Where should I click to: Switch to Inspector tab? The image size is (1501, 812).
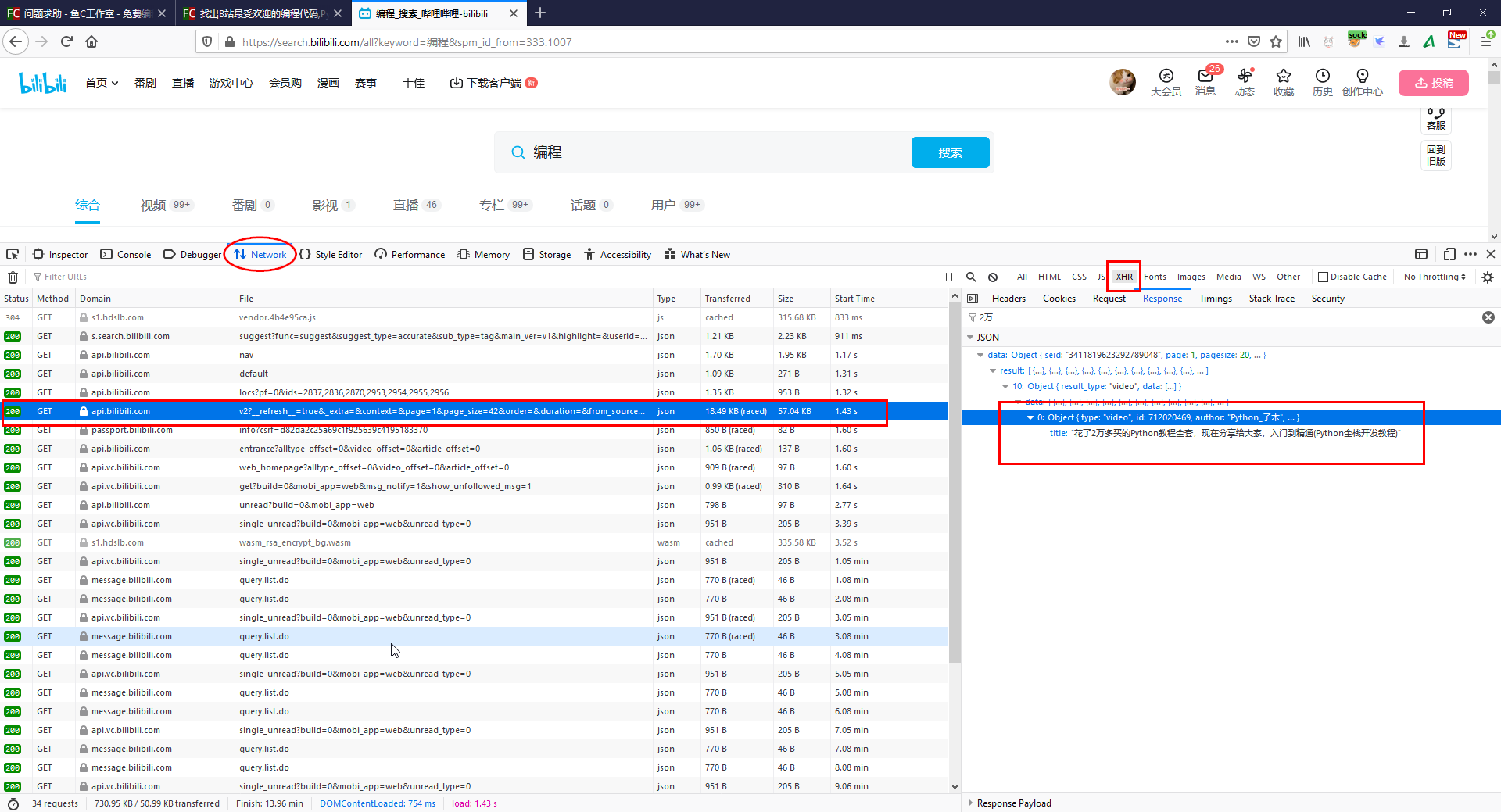pyautogui.click(x=60, y=254)
